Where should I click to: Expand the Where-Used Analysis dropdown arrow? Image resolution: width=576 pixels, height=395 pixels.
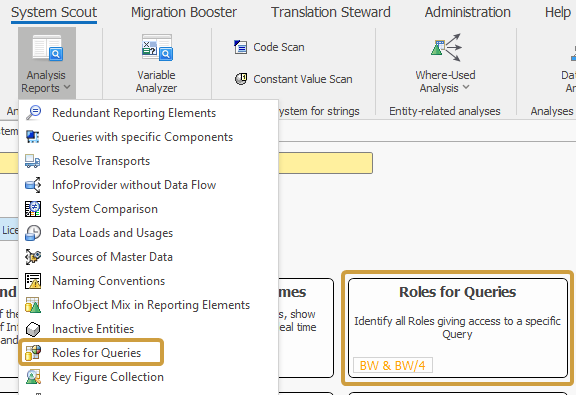(466, 87)
